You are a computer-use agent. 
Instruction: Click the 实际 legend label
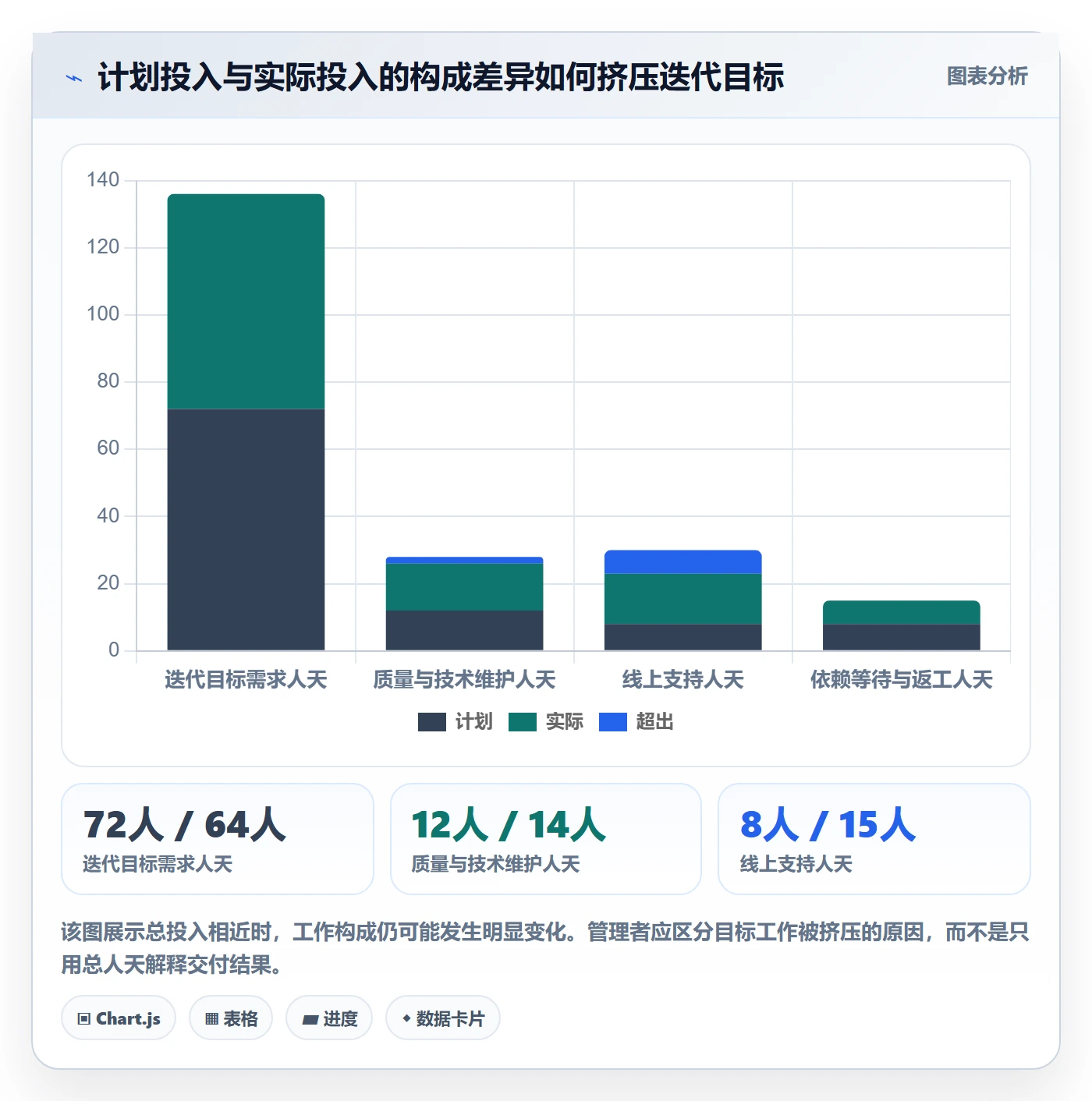point(564,722)
